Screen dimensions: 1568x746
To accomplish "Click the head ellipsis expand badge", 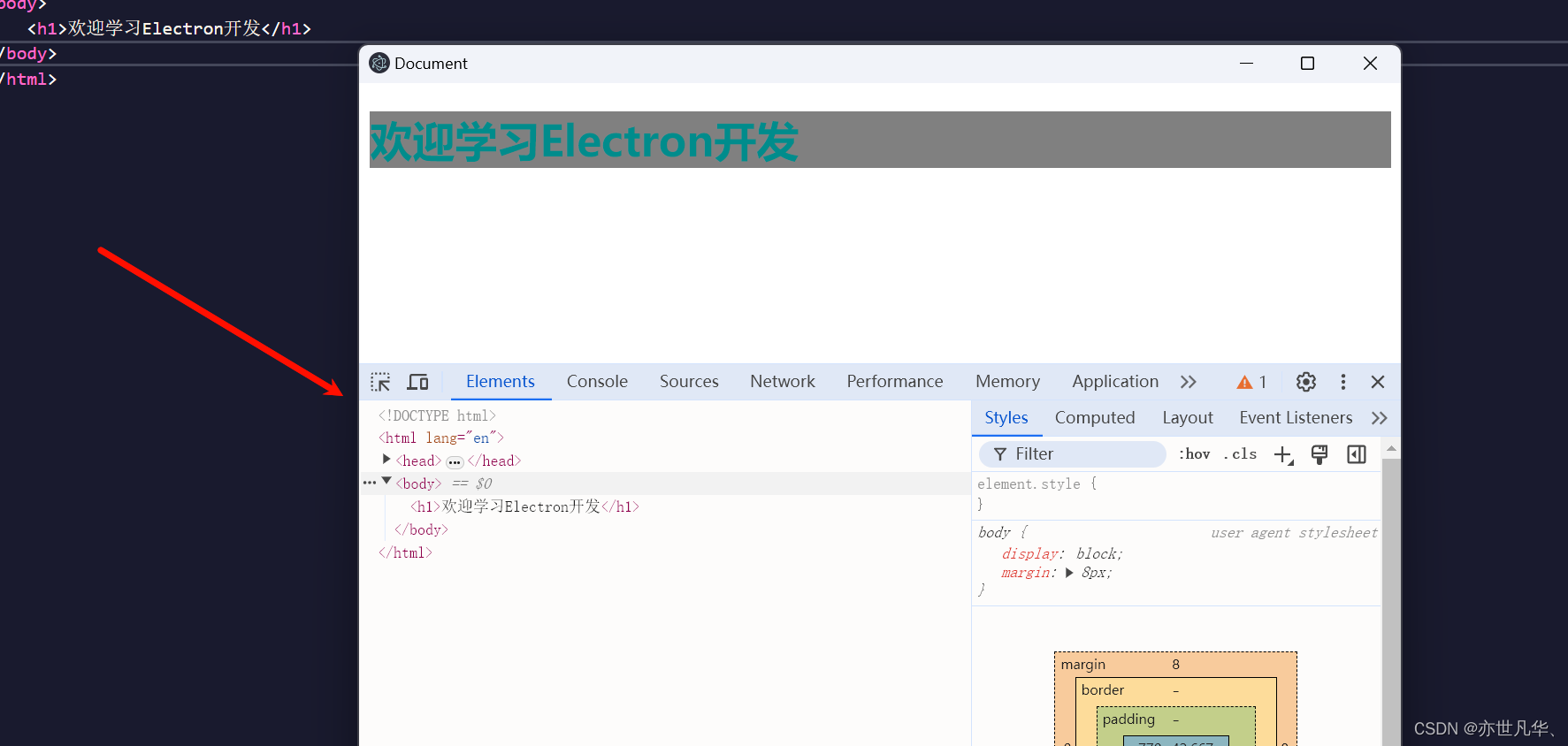I will click(x=455, y=462).
